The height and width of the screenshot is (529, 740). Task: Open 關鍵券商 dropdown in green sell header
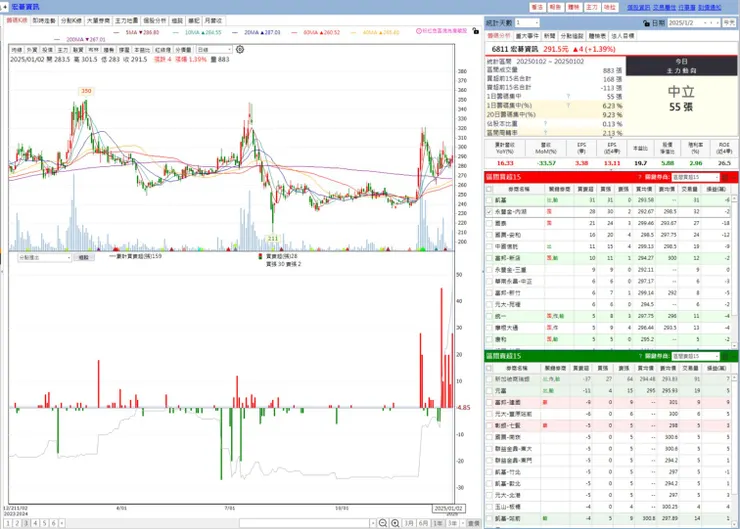coord(695,356)
